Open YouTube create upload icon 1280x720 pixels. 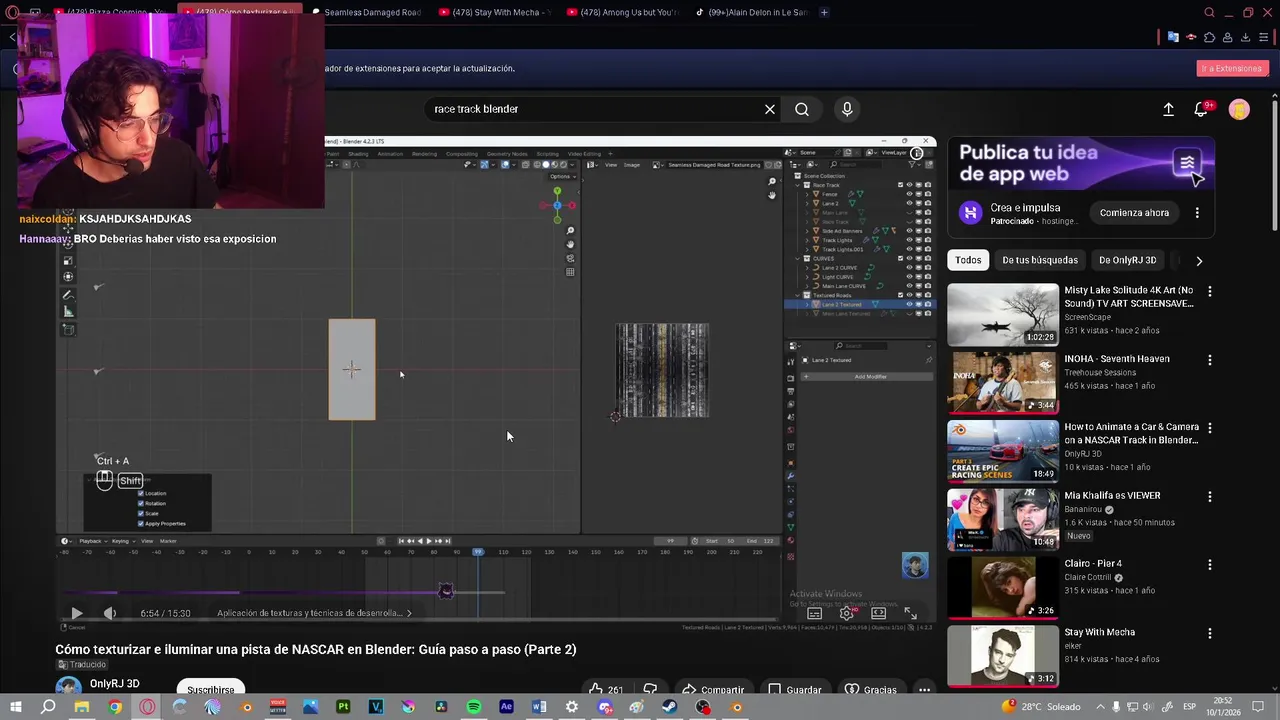click(1168, 109)
